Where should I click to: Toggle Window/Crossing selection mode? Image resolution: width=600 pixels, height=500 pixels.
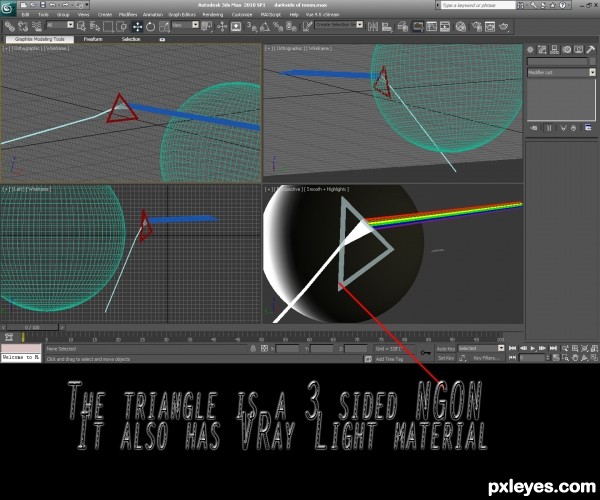click(x=122, y=26)
